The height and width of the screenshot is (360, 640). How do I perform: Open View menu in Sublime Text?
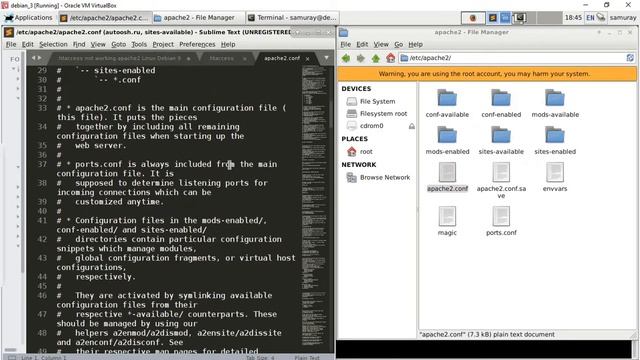point(98,44)
